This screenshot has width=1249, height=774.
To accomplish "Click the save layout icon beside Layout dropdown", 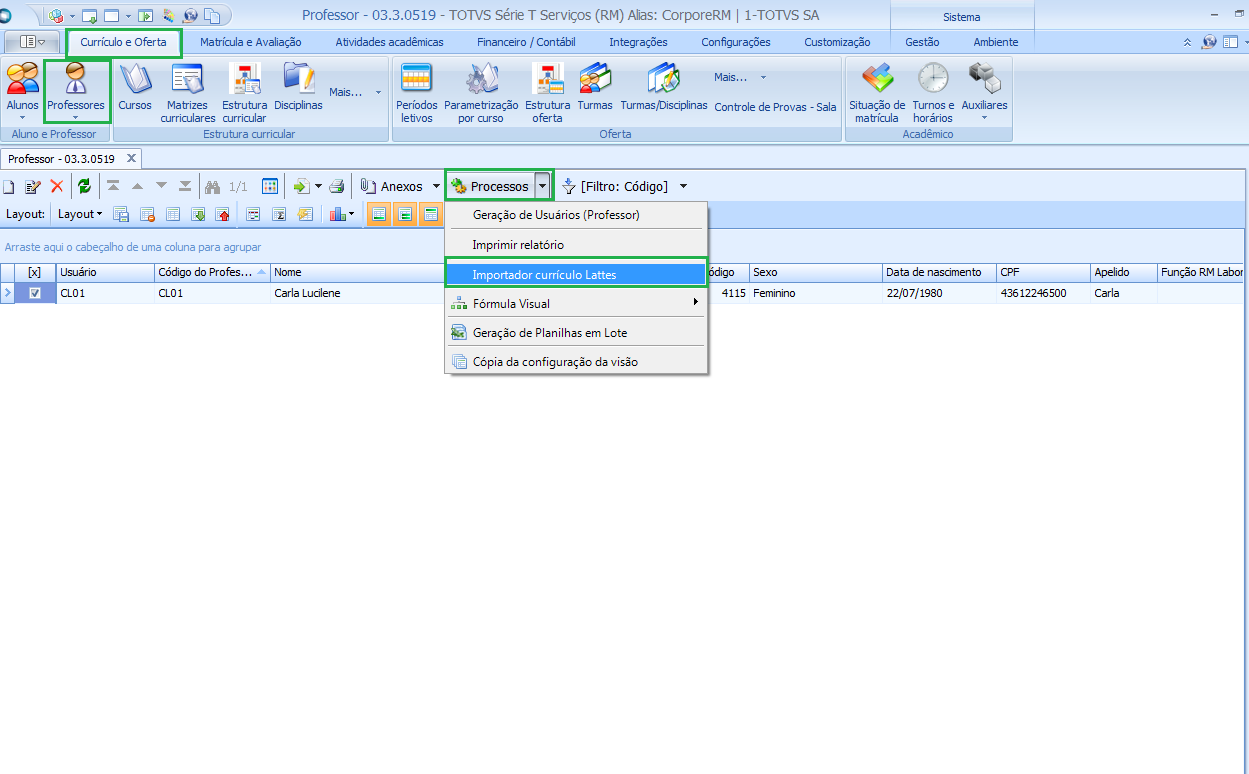I will (x=121, y=214).
